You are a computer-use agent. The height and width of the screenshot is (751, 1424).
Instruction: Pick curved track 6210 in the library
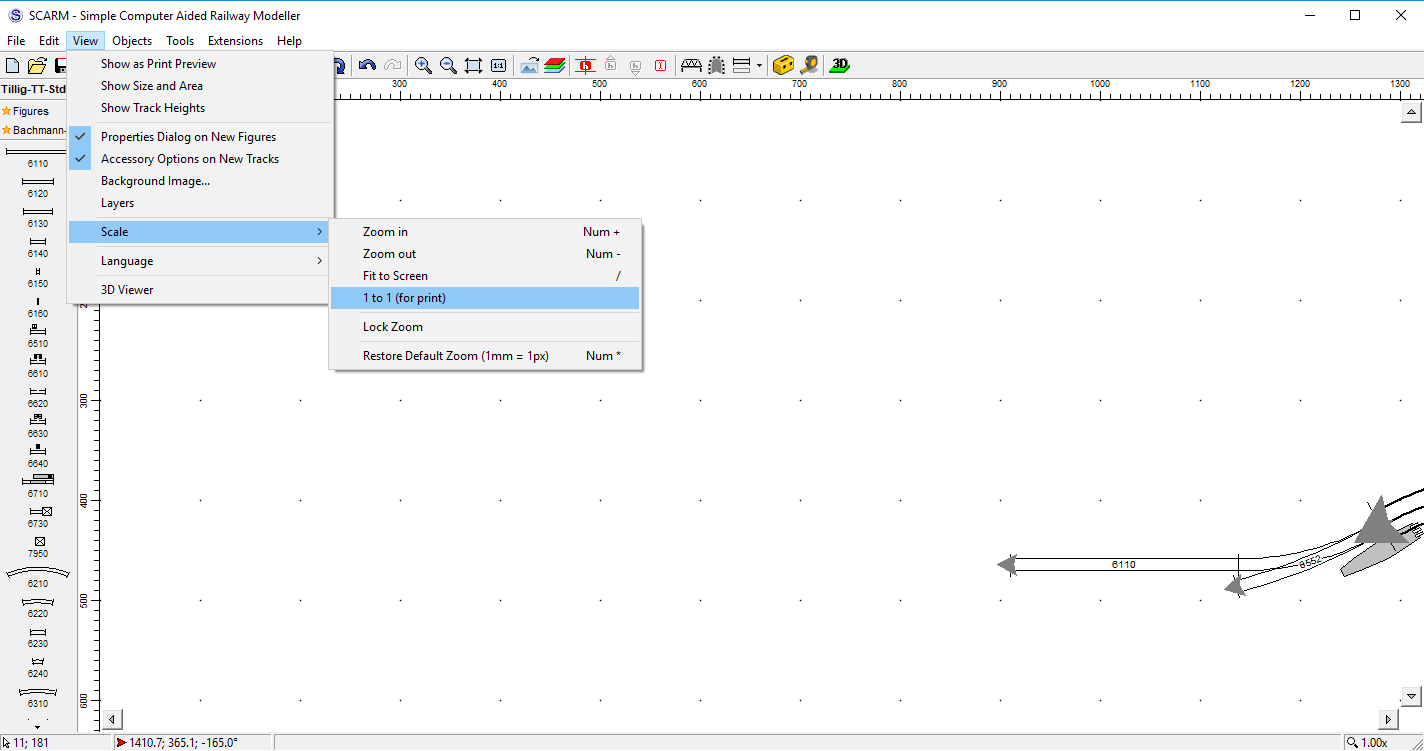coord(38,577)
